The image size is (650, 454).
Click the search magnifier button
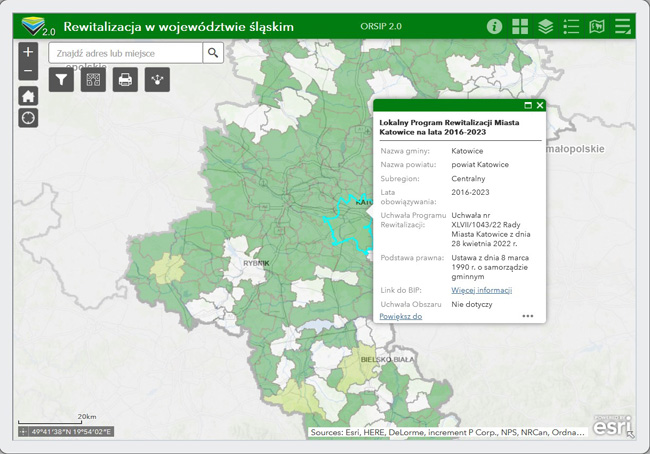[x=213, y=53]
